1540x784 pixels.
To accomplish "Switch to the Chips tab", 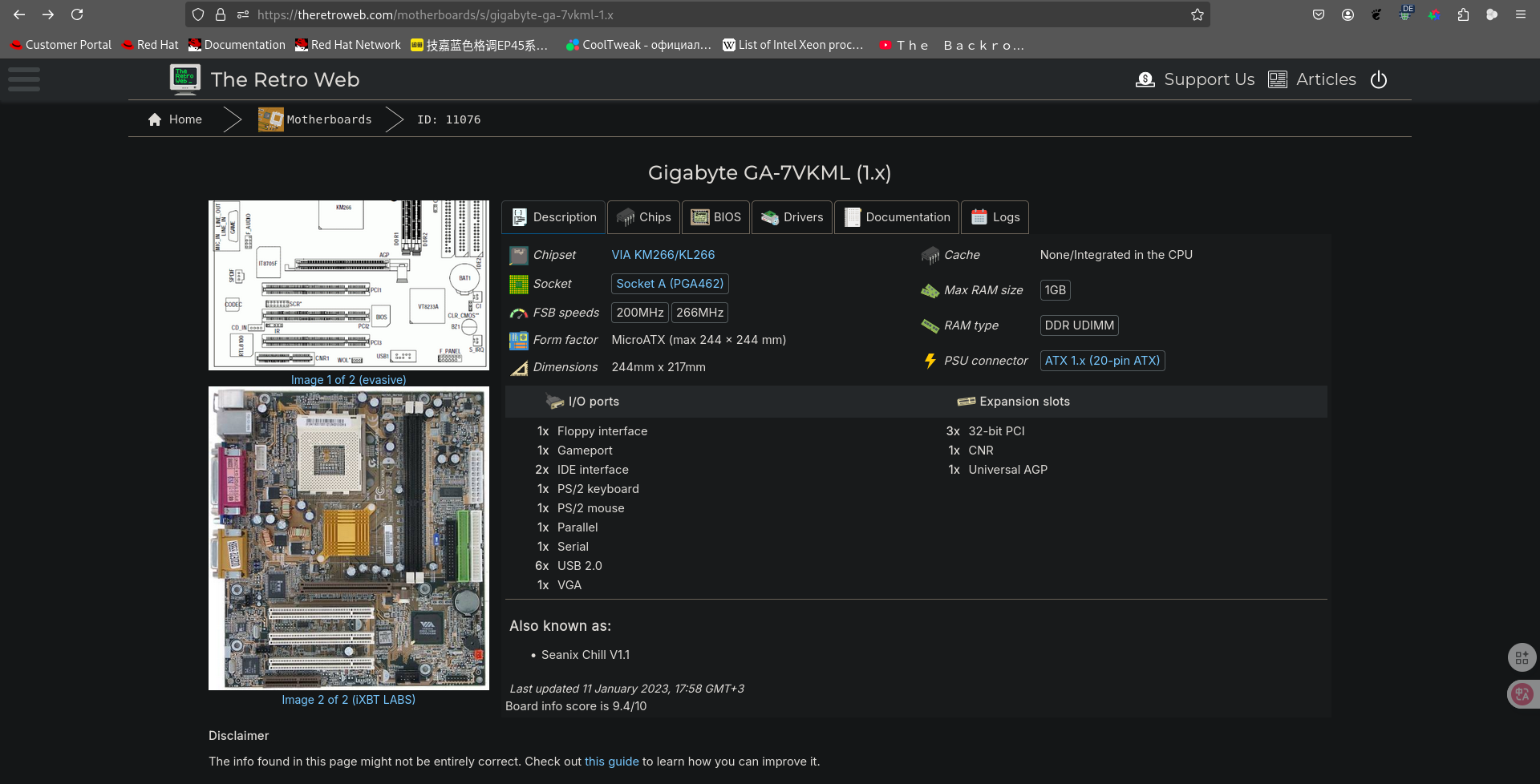I will (643, 217).
